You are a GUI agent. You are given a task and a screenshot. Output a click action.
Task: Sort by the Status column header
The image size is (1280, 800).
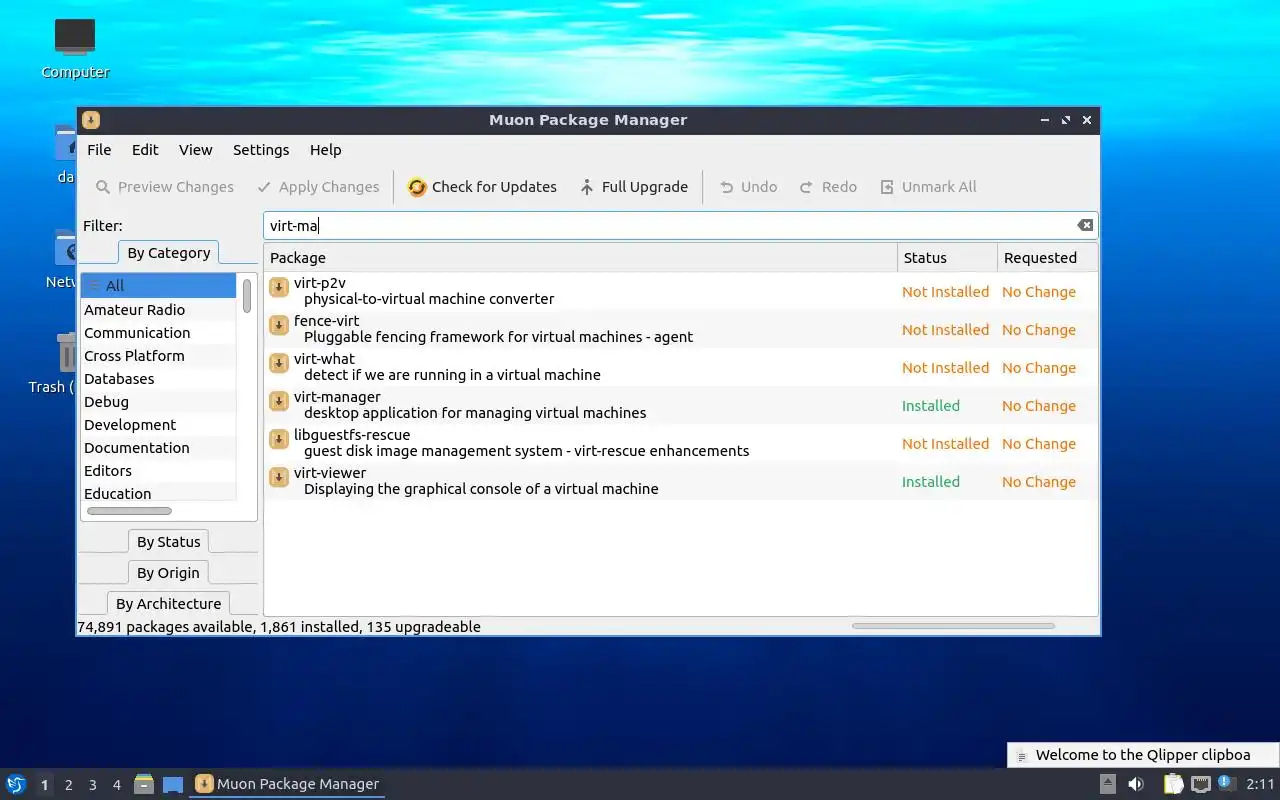click(x=947, y=258)
